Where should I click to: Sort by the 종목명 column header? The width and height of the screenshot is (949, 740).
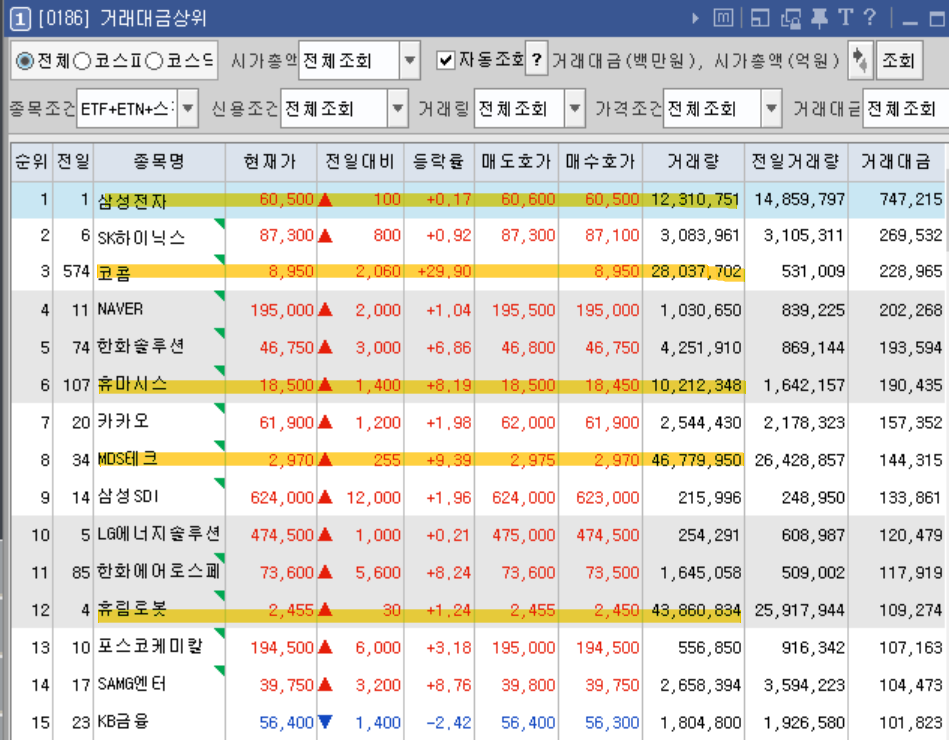pyautogui.click(x=159, y=162)
